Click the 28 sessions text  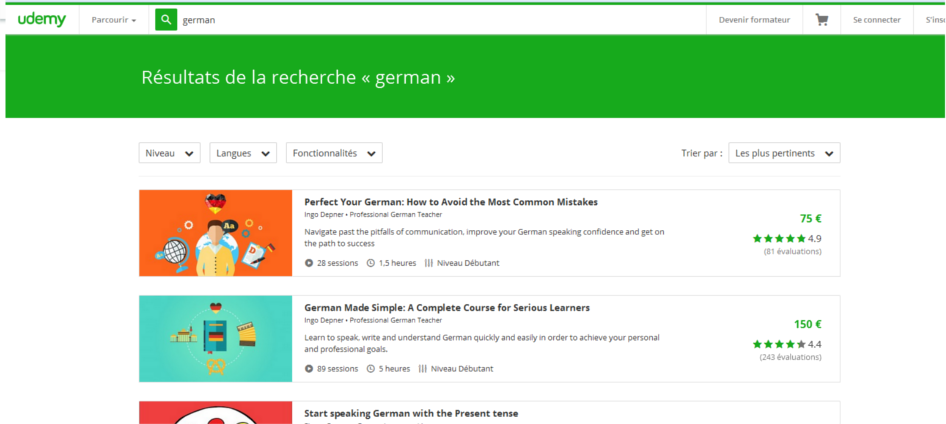point(337,263)
